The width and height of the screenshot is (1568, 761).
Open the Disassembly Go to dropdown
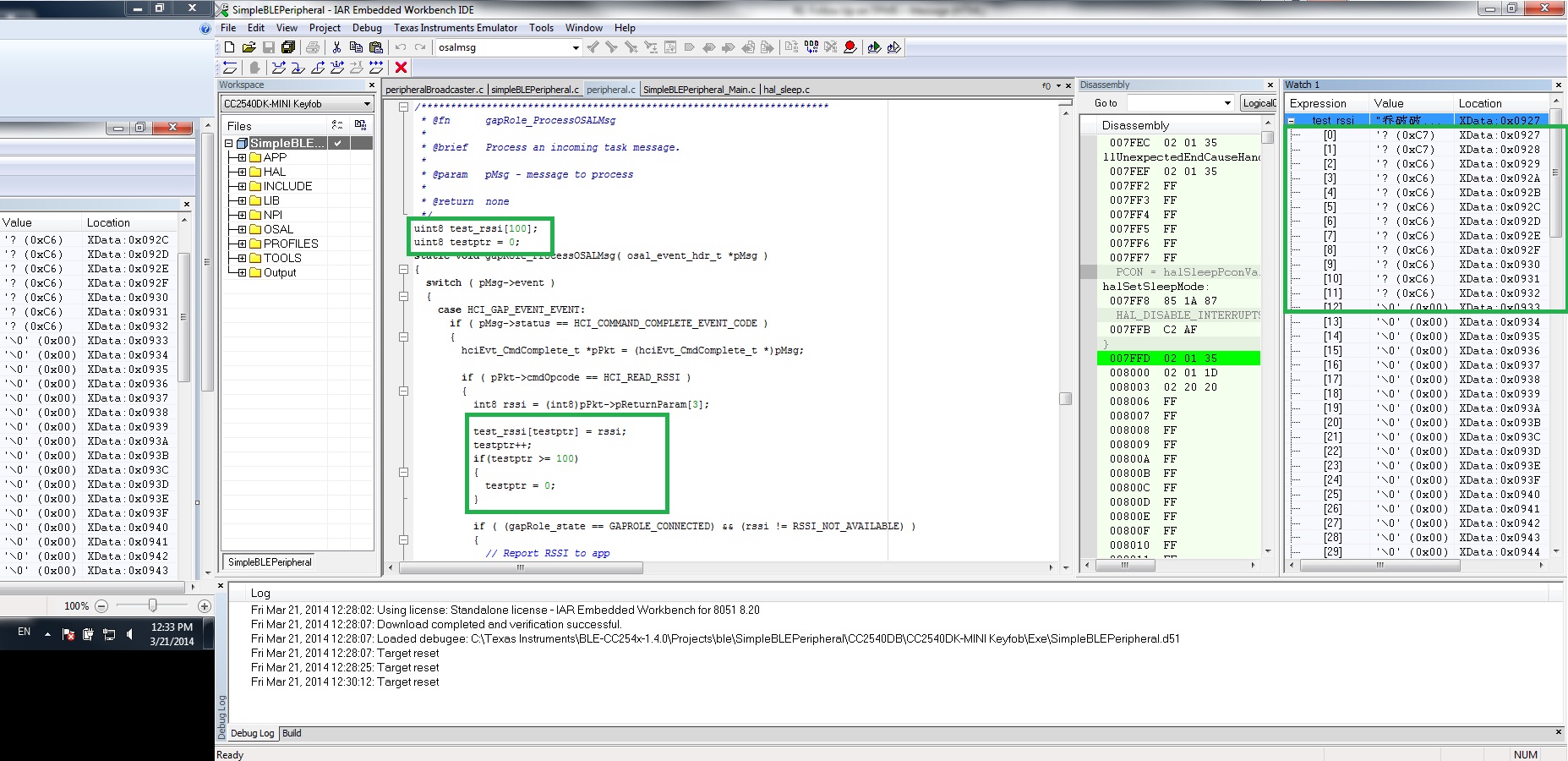click(1227, 103)
